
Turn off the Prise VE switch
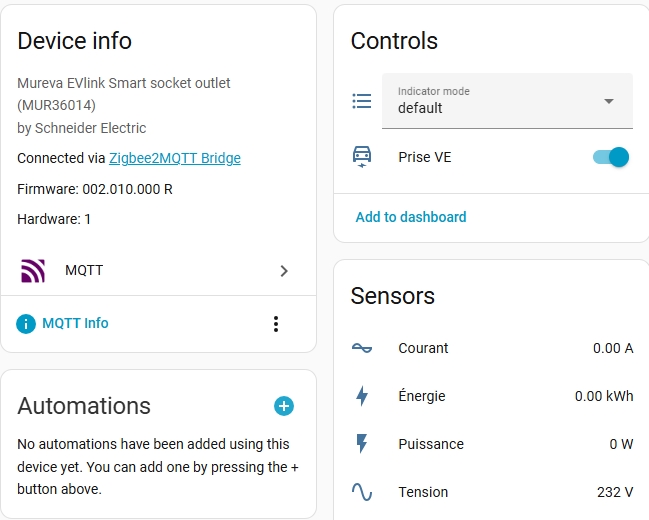coord(611,157)
